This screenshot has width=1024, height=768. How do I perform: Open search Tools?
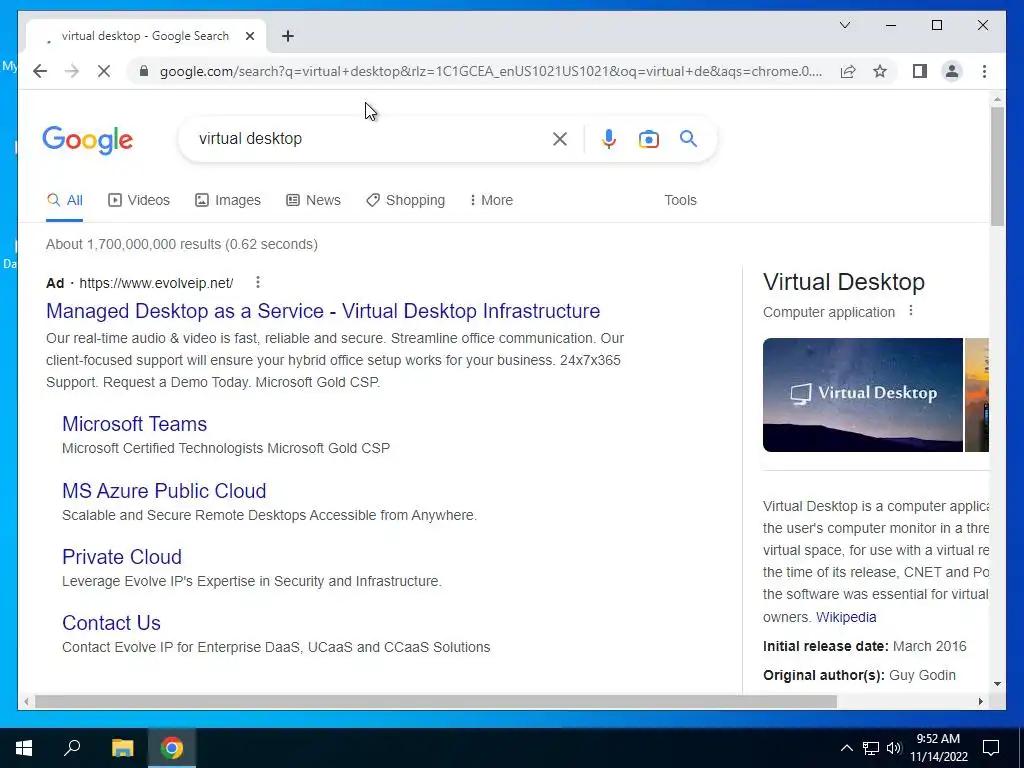click(x=680, y=200)
